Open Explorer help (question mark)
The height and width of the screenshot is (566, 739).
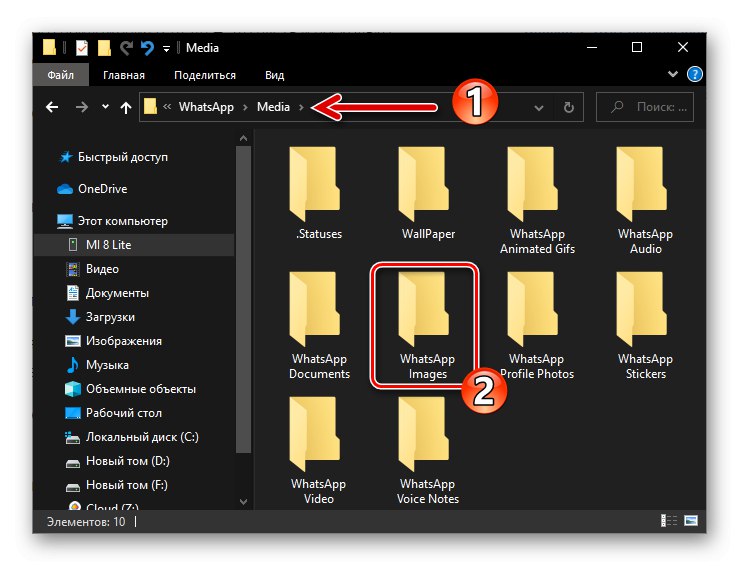click(694, 74)
